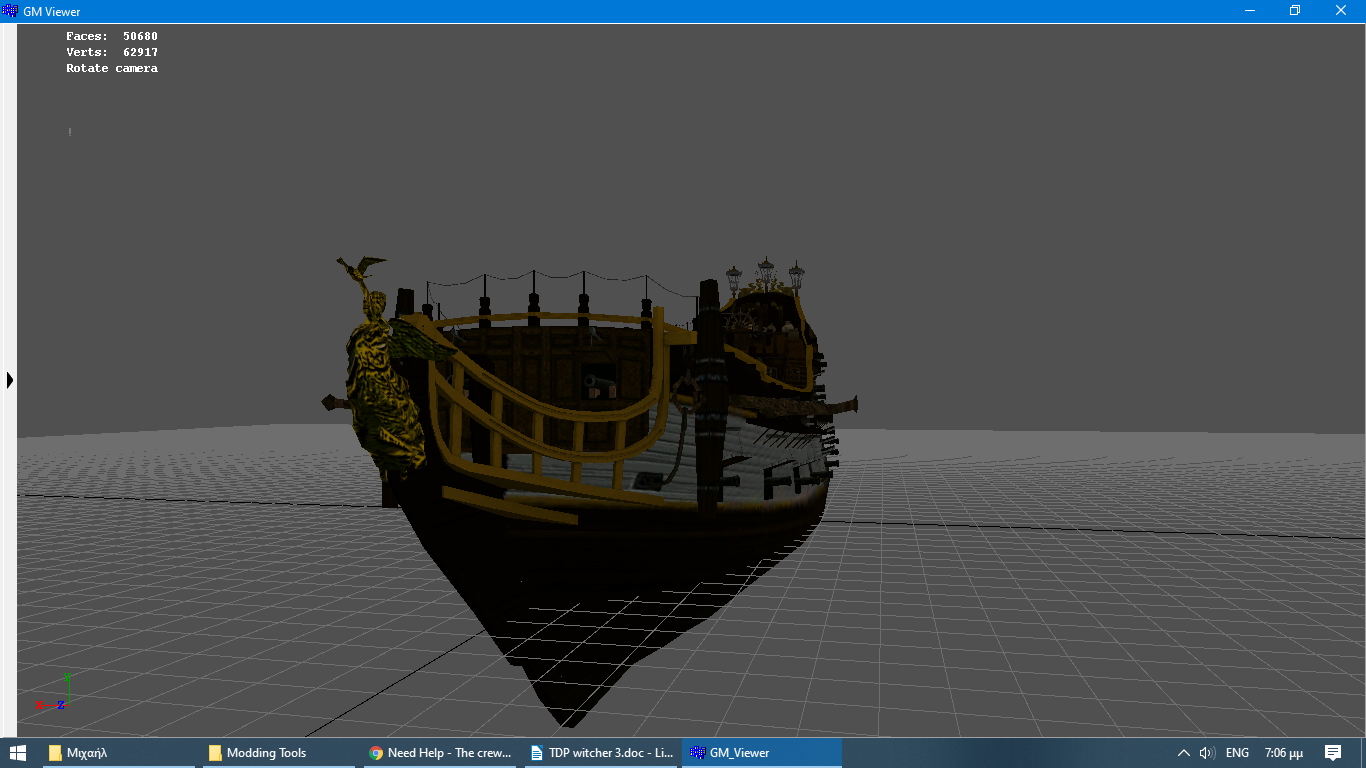The image size is (1366, 768).
Task: Switch to Chrome Need Help tab window
Action: (x=440, y=753)
